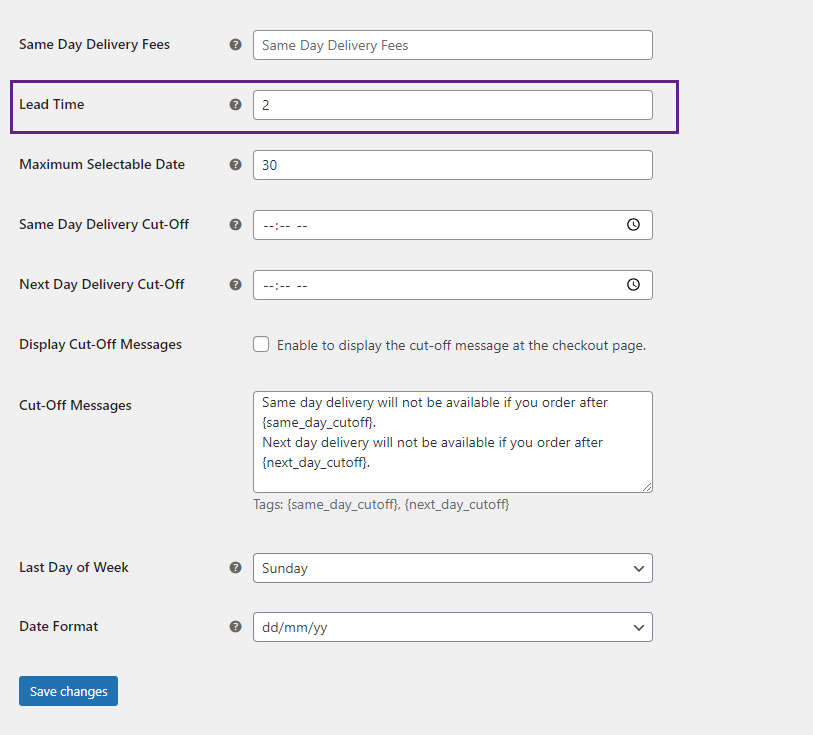This screenshot has width=813, height=735.
Task: Enable display of cut-off message checkbox
Action: point(261,344)
